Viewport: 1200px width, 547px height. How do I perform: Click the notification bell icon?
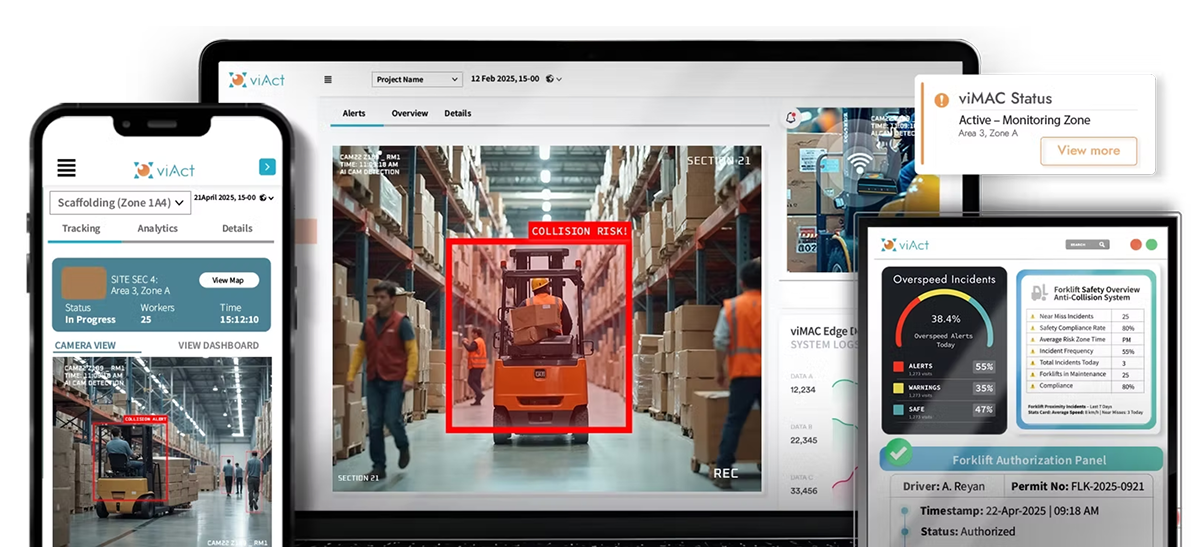pyautogui.click(x=791, y=117)
